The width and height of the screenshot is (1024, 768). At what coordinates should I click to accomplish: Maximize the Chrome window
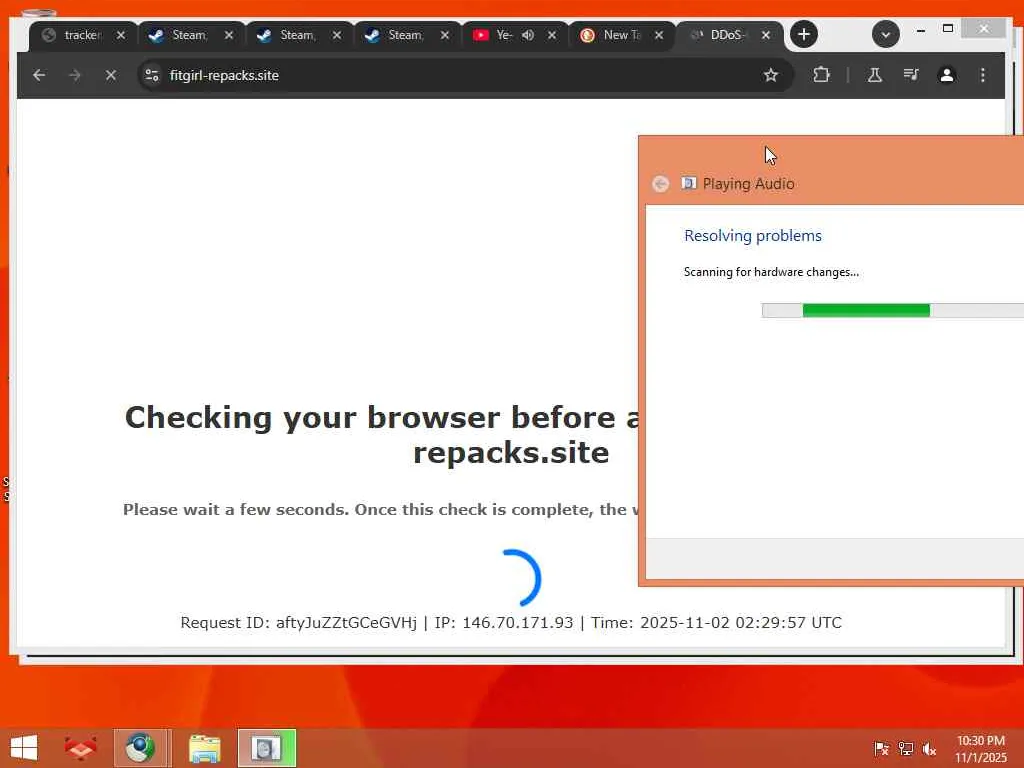(x=948, y=29)
